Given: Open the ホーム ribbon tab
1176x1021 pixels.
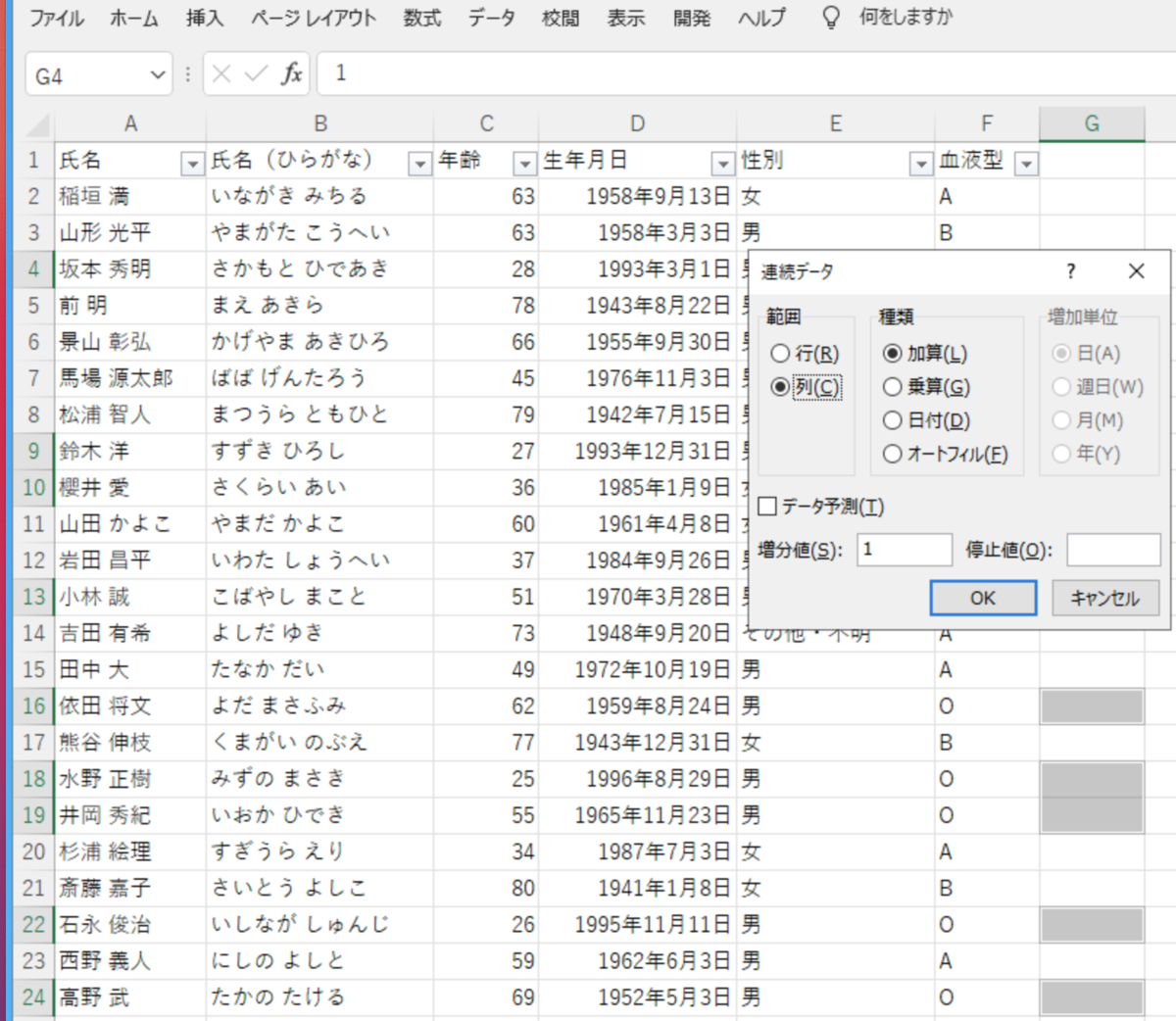Looking at the screenshot, I should [133, 18].
